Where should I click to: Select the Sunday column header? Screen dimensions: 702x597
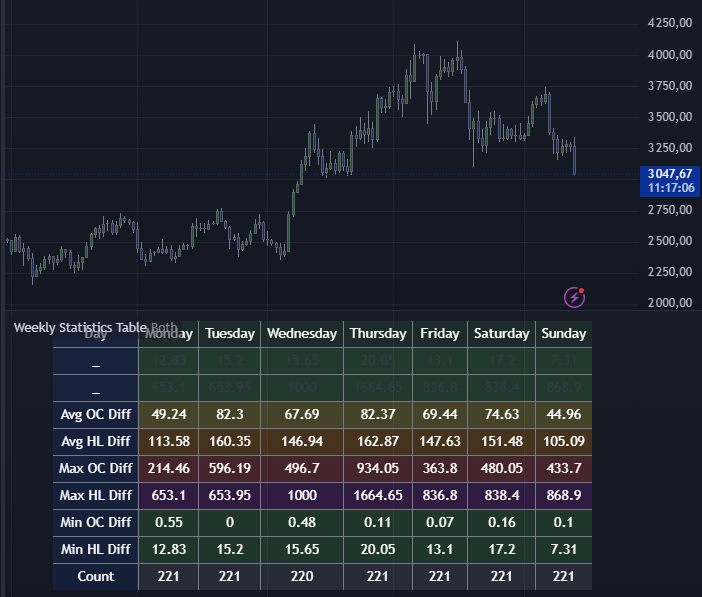564,334
